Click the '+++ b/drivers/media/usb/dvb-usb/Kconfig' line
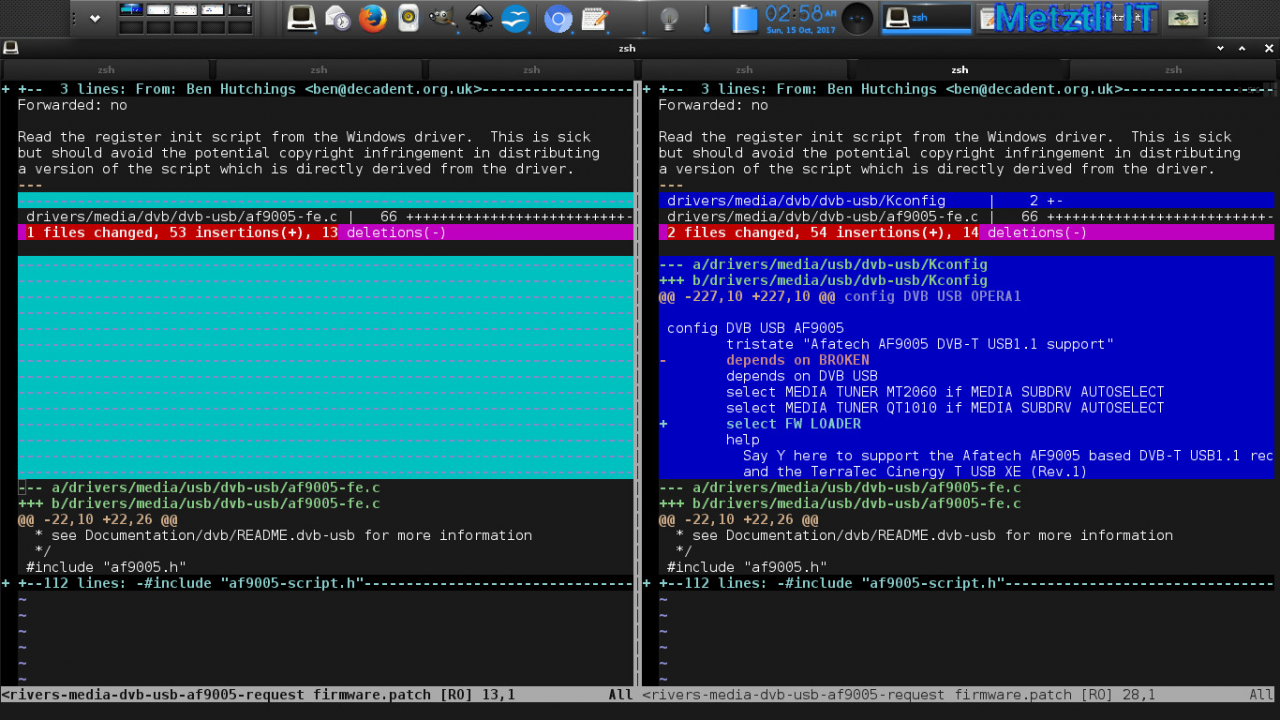 tap(823, 280)
